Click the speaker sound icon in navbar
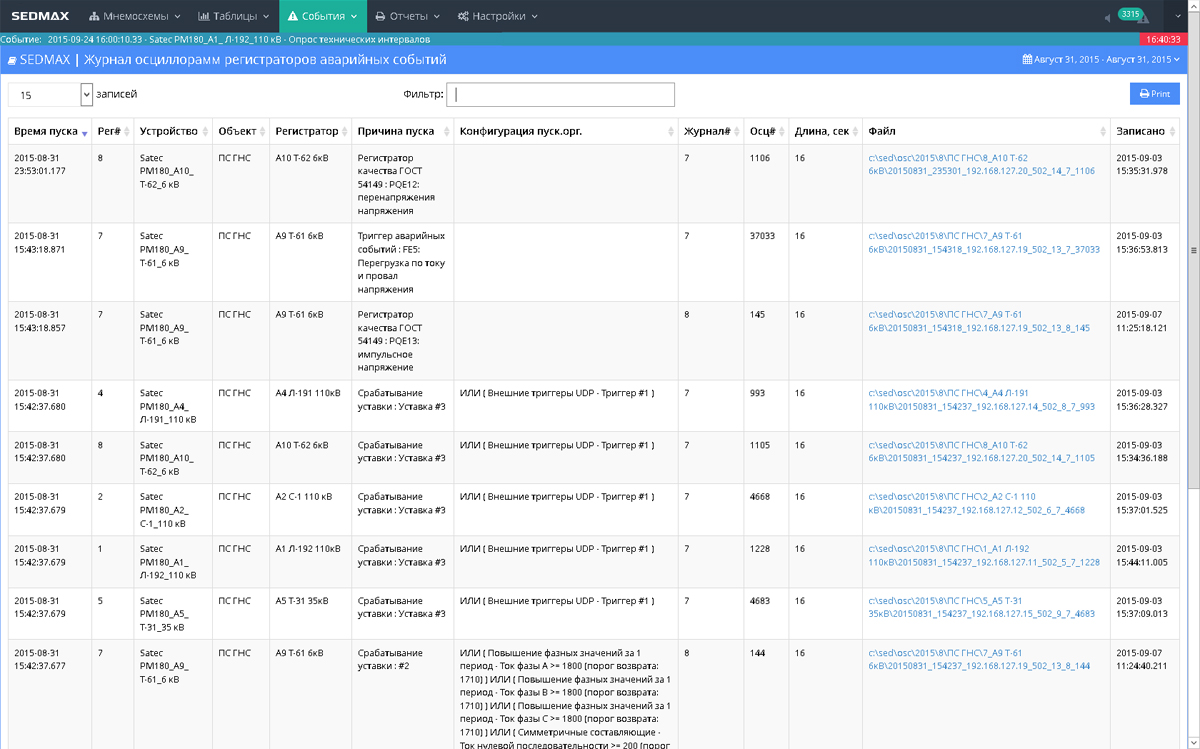Viewport: 1200px width, 749px height. click(1107, 17)
